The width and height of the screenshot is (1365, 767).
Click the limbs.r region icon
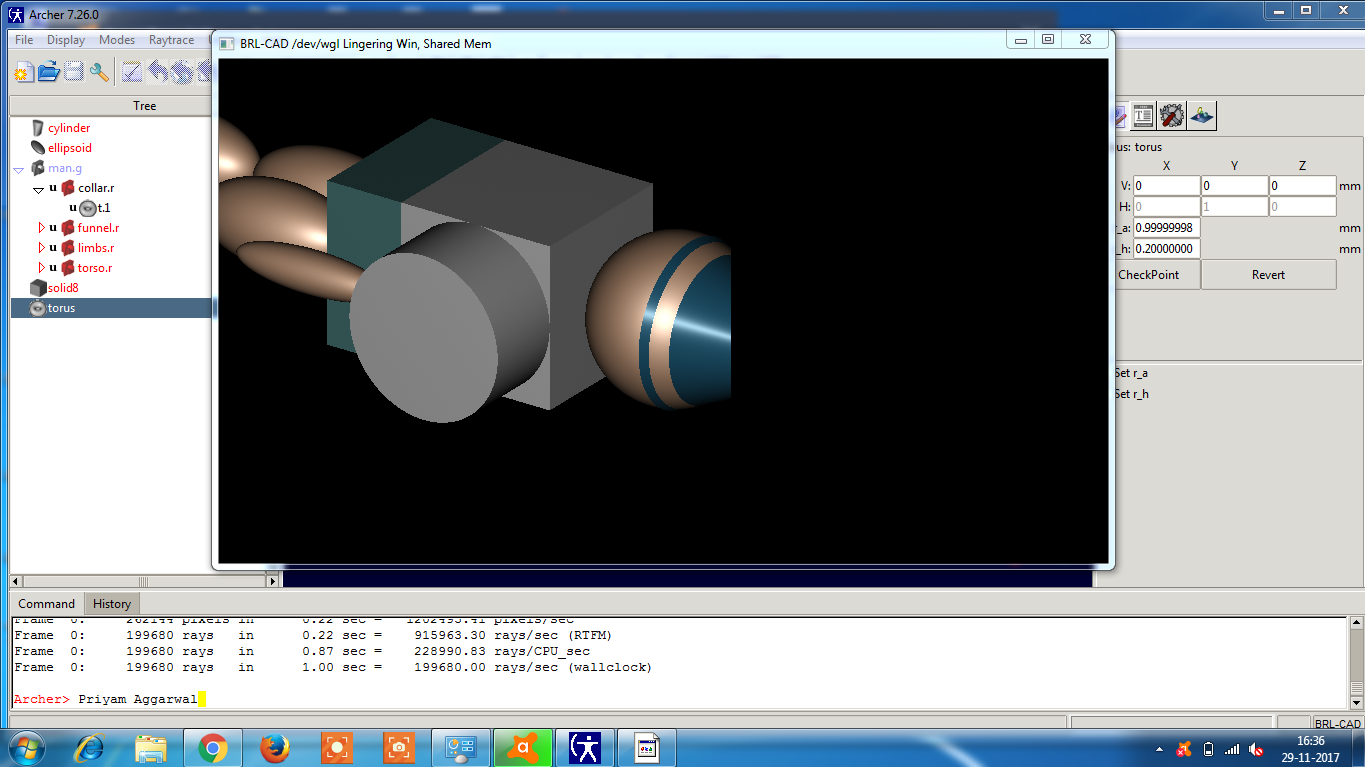(68, 248)
